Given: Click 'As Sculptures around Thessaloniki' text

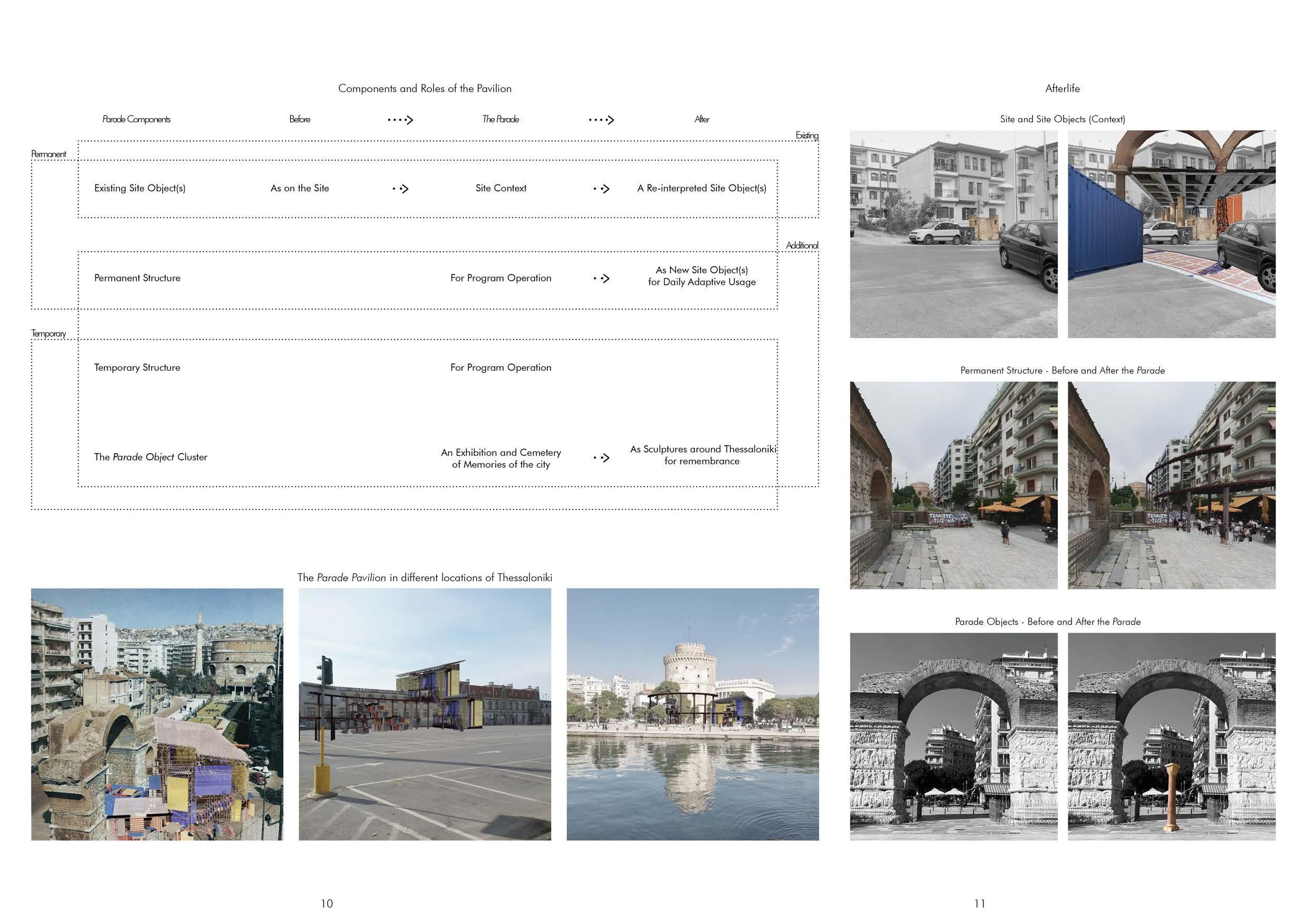Looking at the screenshot, I should coord(702,449).
